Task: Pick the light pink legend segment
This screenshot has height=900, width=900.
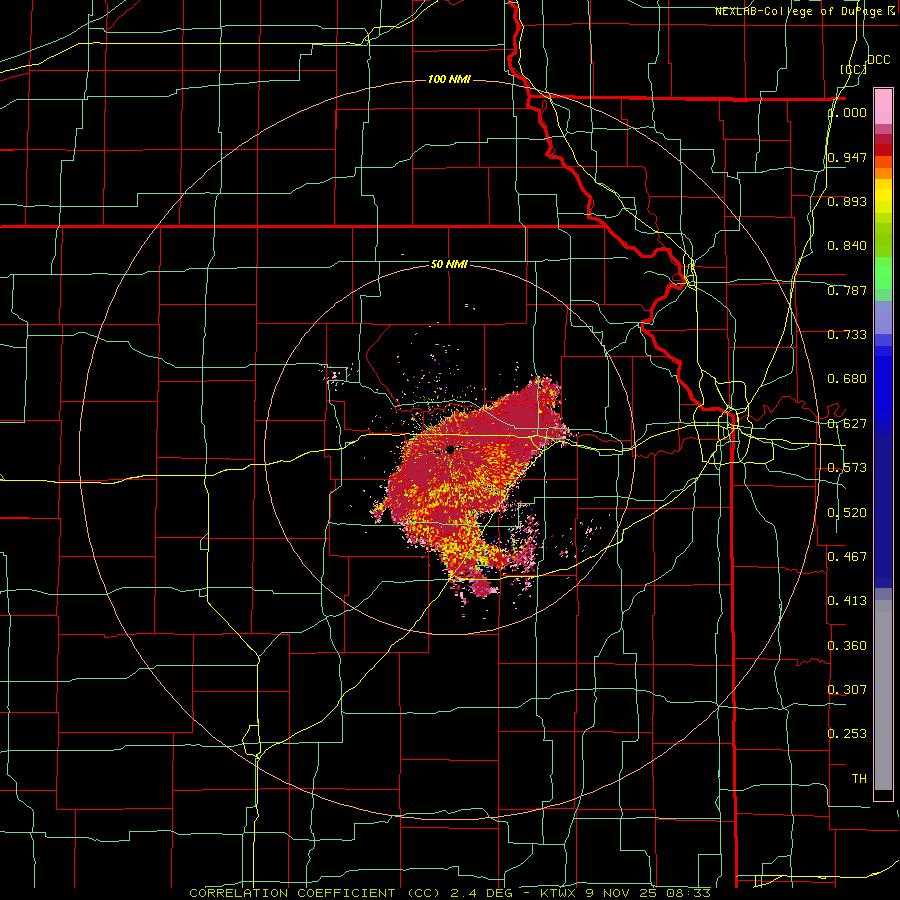Action: point(883,106)
